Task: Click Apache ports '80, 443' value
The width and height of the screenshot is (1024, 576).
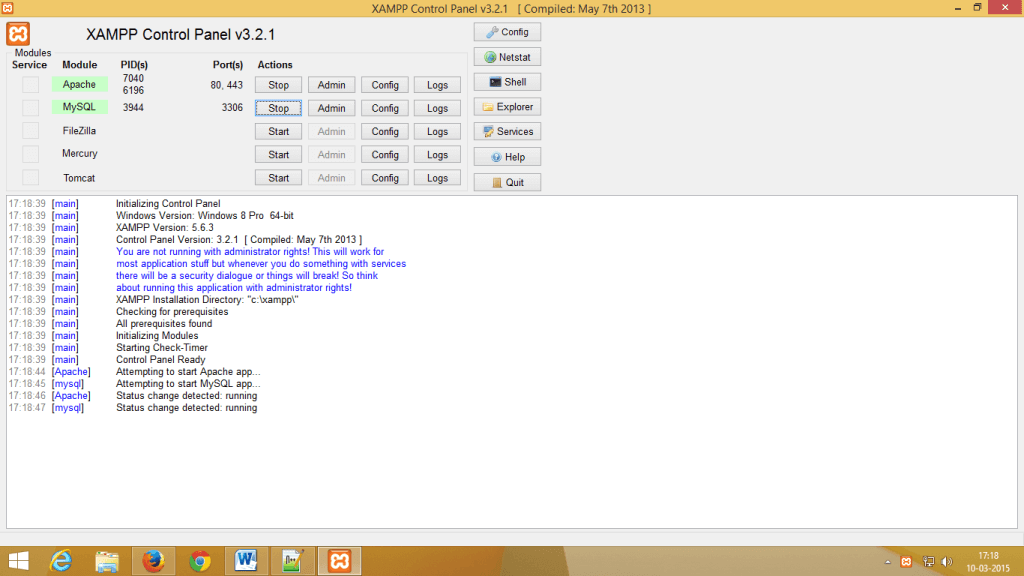Action: pyautogui.click(x=227, y=85)
